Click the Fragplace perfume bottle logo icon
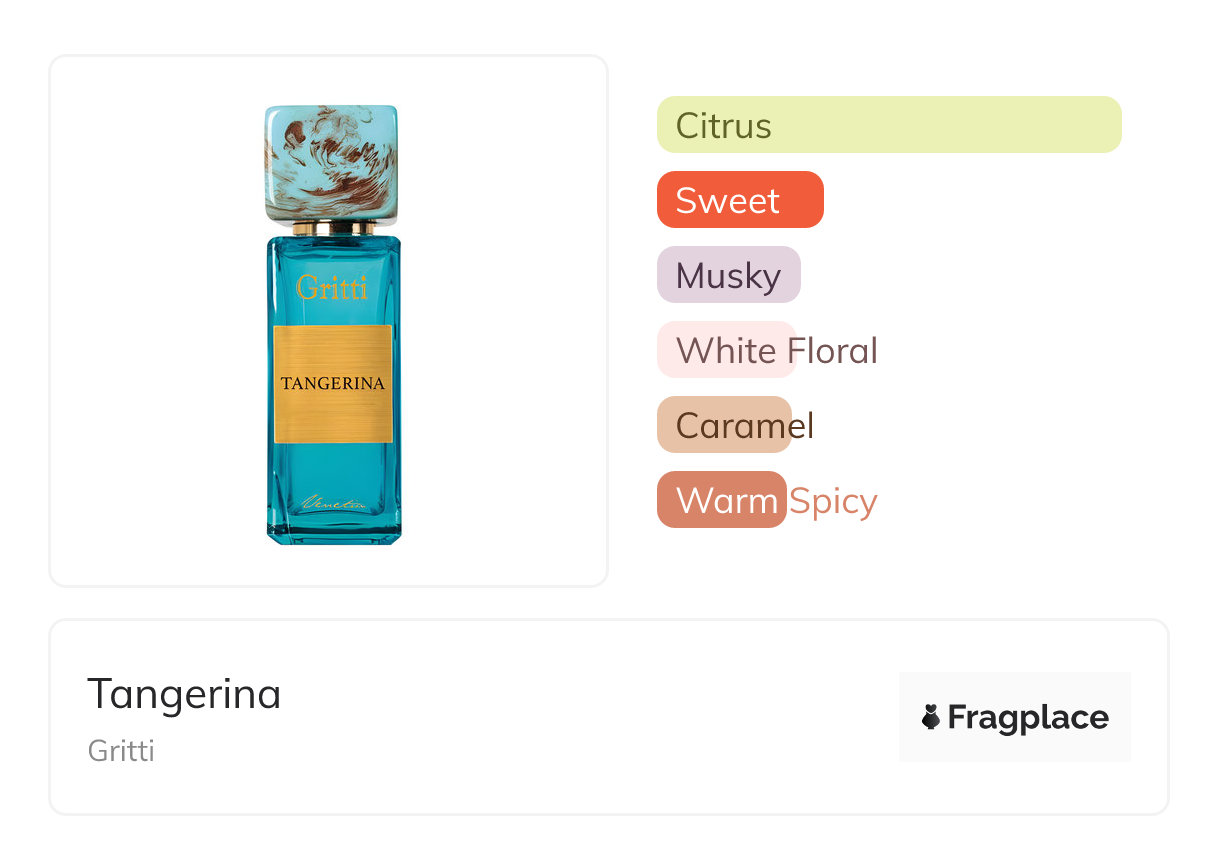Viewport: 1218px width, 864px height. pos(931,717)
